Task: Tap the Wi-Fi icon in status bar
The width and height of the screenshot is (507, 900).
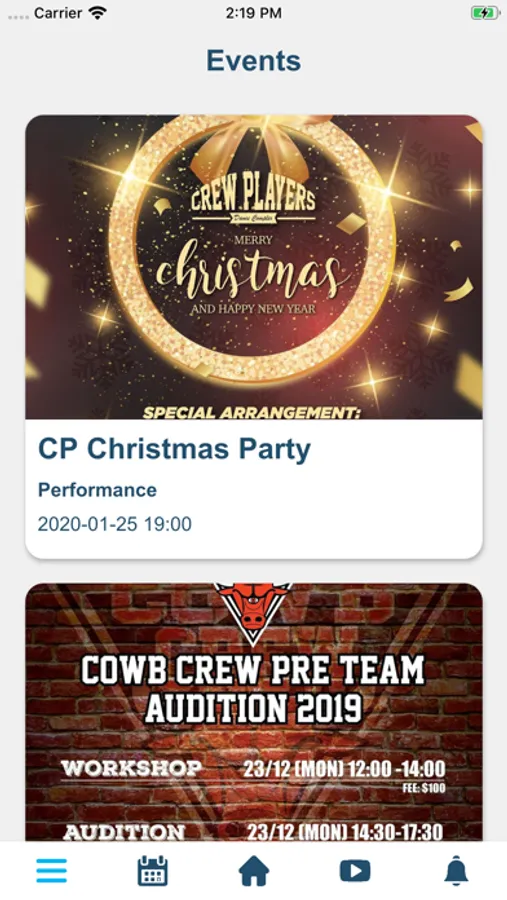Action: (x=98, y=13)
